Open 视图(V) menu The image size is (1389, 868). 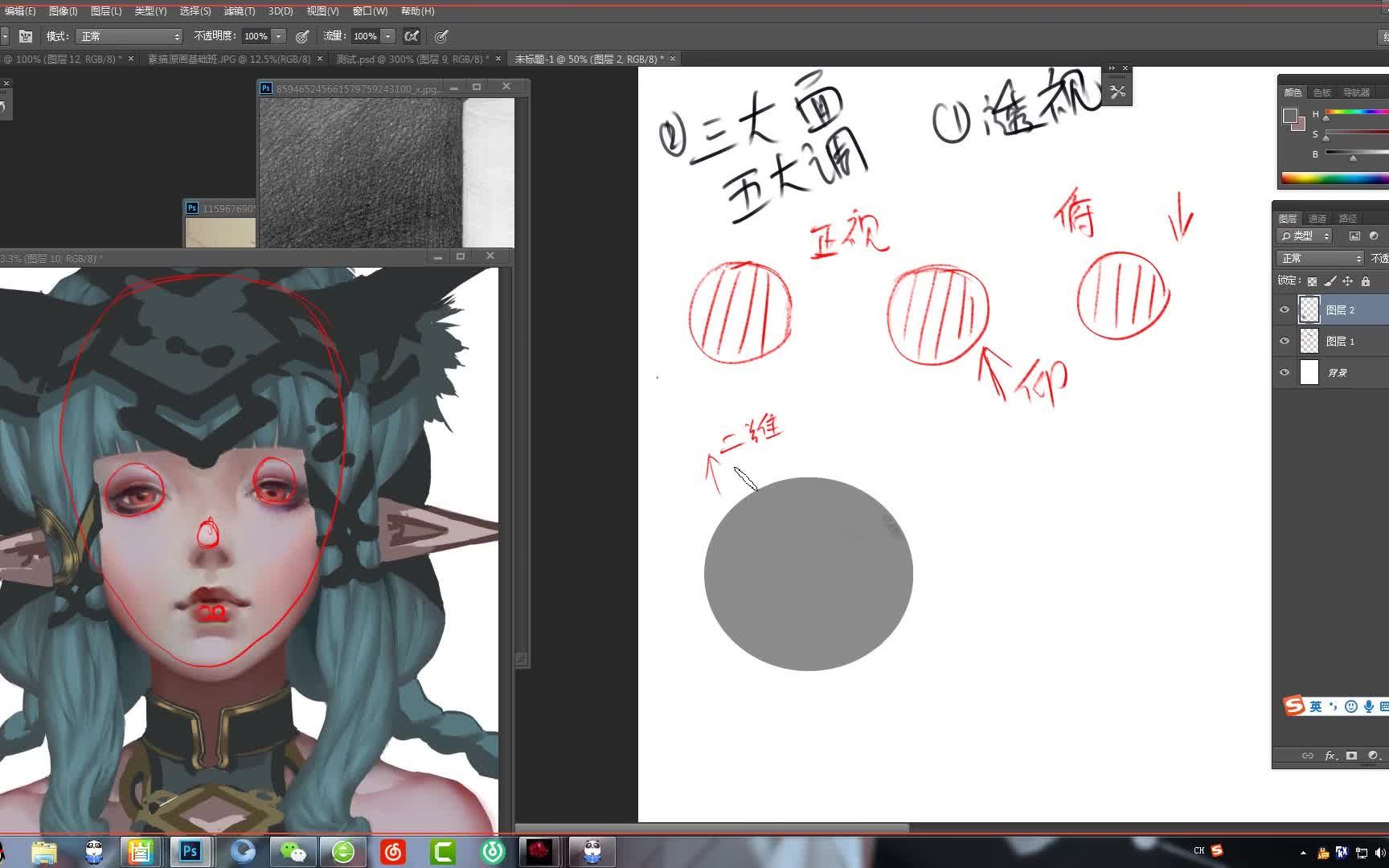pos(322,11)
